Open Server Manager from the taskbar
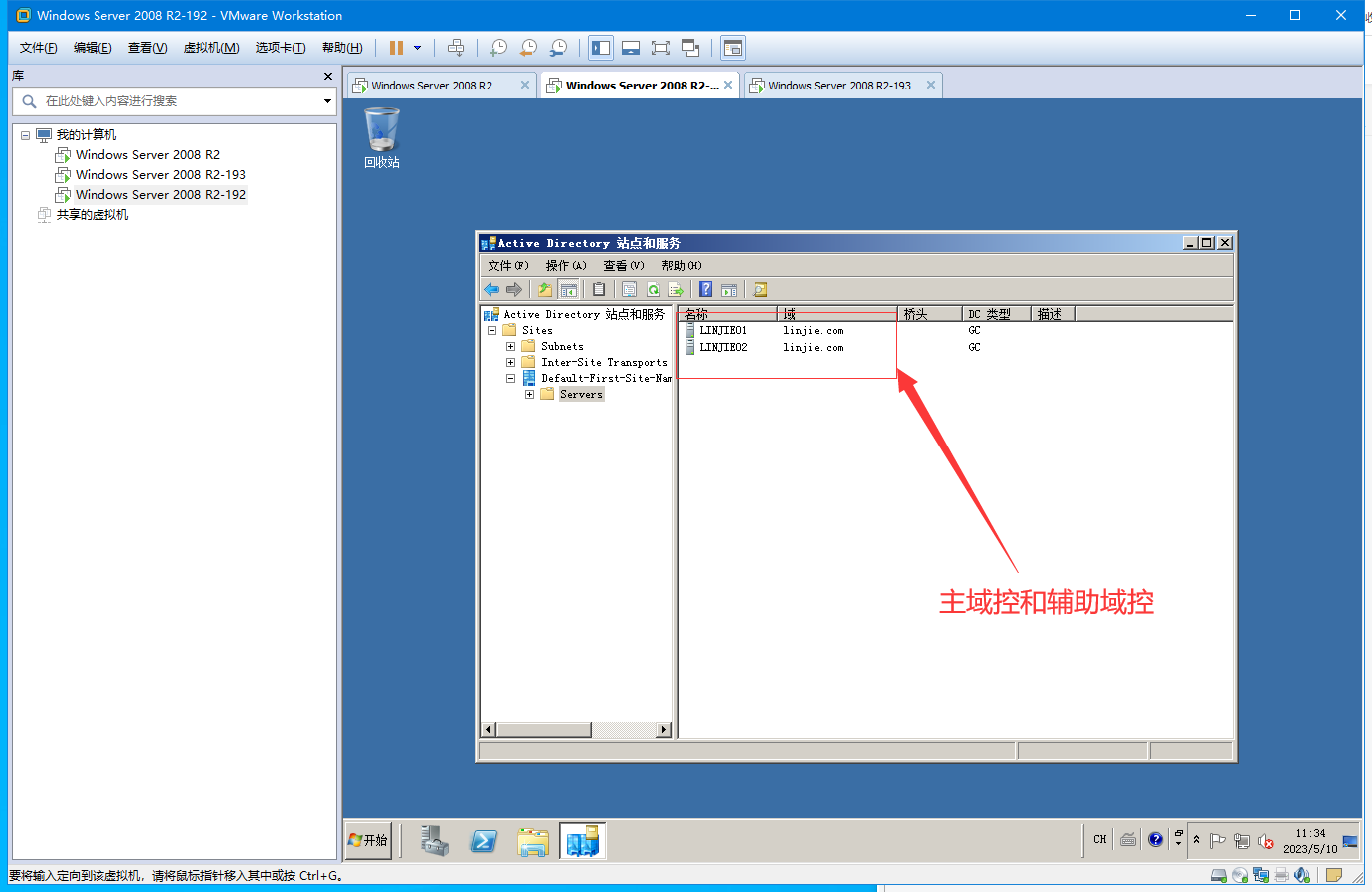This screenshot has width=1372, height=892. [434, 841]
